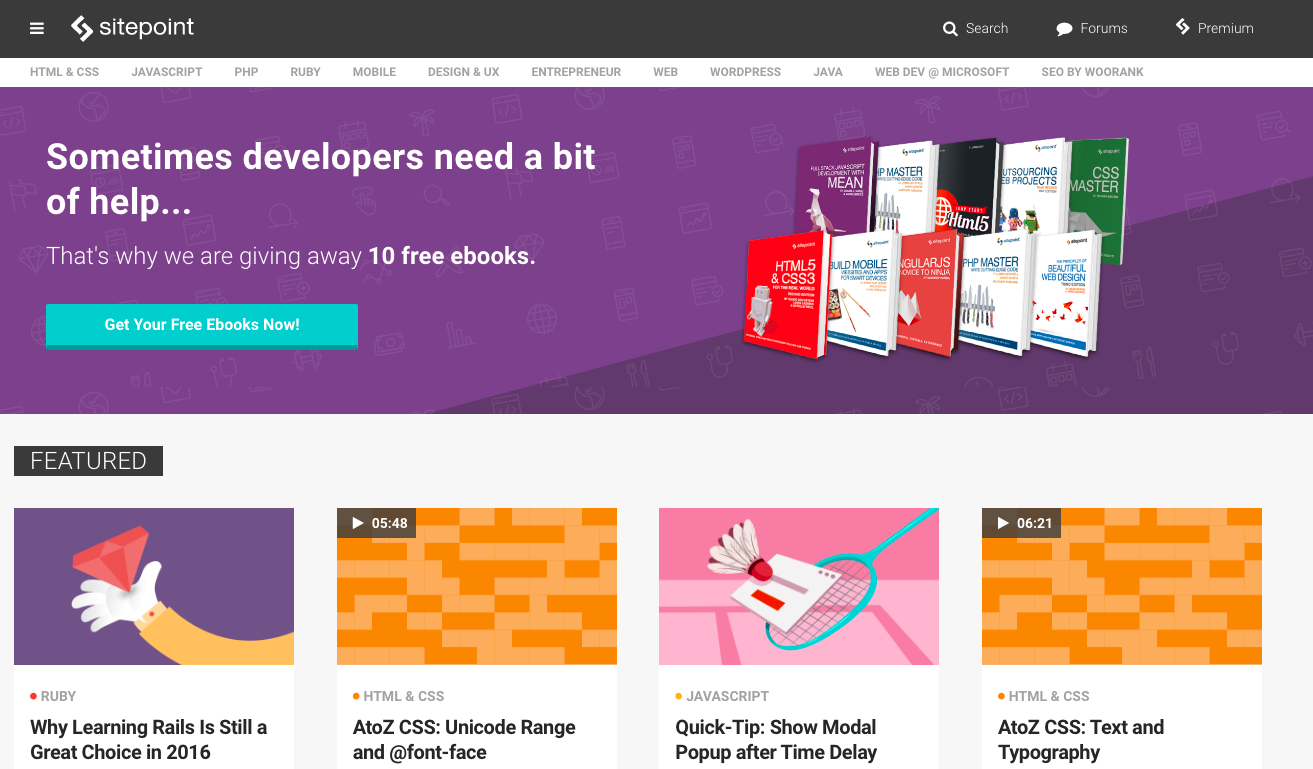Screen dimensions: 1313x769
Task: Open Quick-Tip: Show Modal Popup article
Action: pyautogui.click(x=775, y=739)
